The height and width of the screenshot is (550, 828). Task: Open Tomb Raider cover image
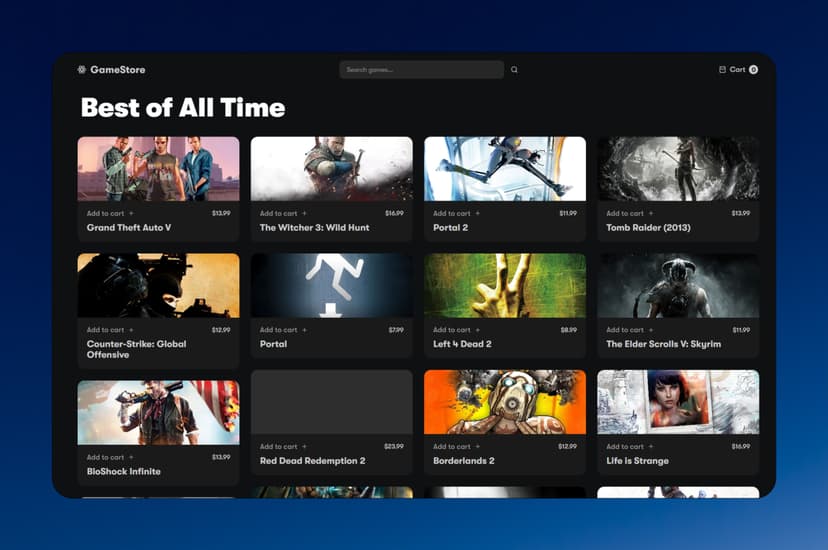click(678, 169)
